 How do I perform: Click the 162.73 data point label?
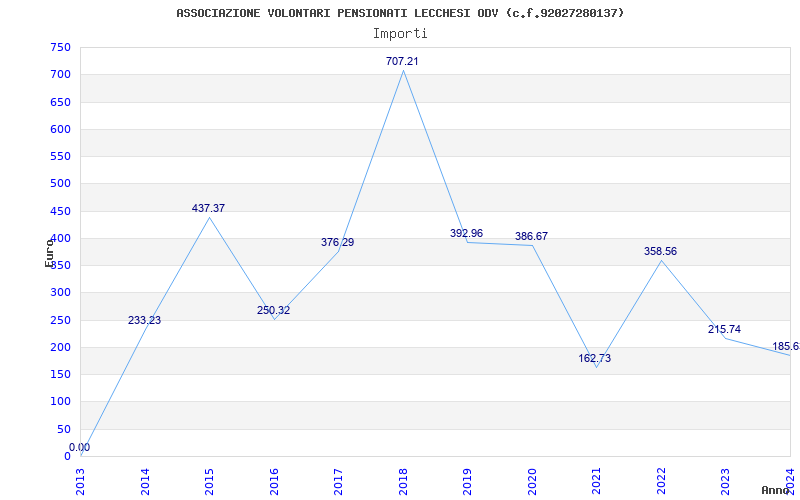(x=594, y=358)
